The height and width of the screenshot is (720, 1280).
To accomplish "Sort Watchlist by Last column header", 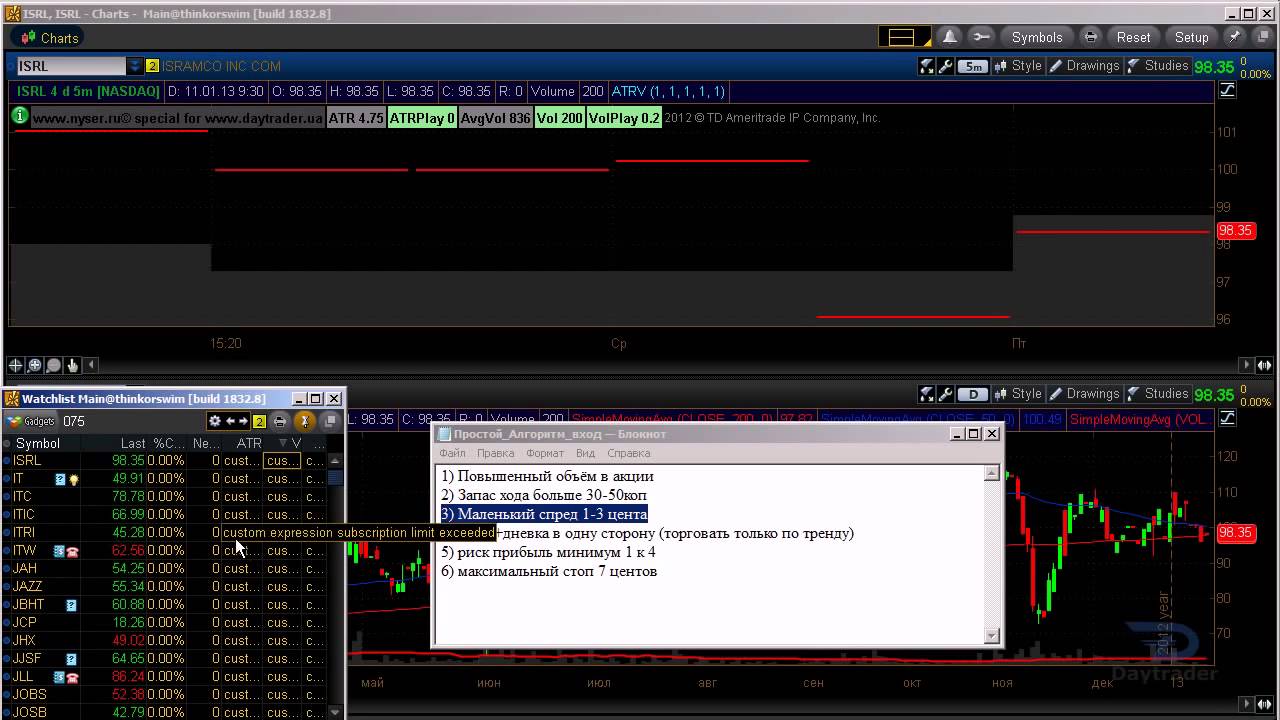I will (133, 443).
